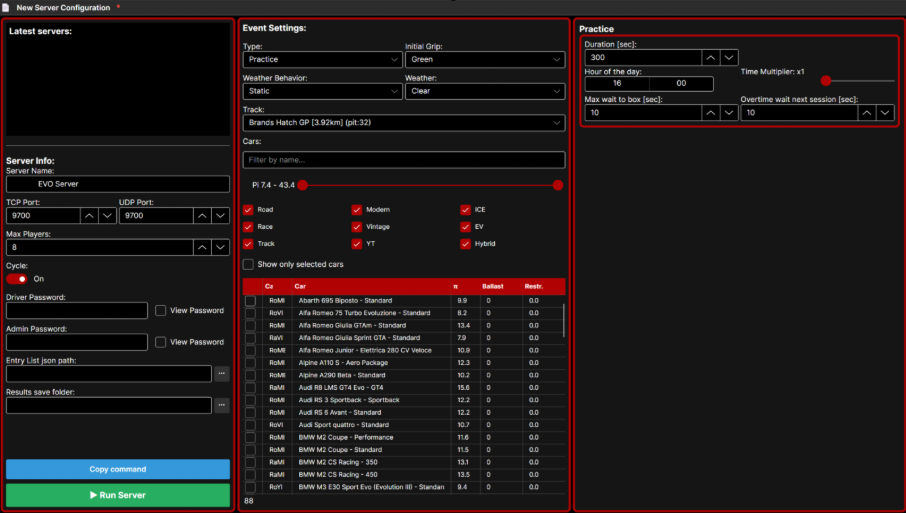This screenshot has width=906, height=513.
Task: Decrease Max Players with down arrow
Action: point(221,247)
